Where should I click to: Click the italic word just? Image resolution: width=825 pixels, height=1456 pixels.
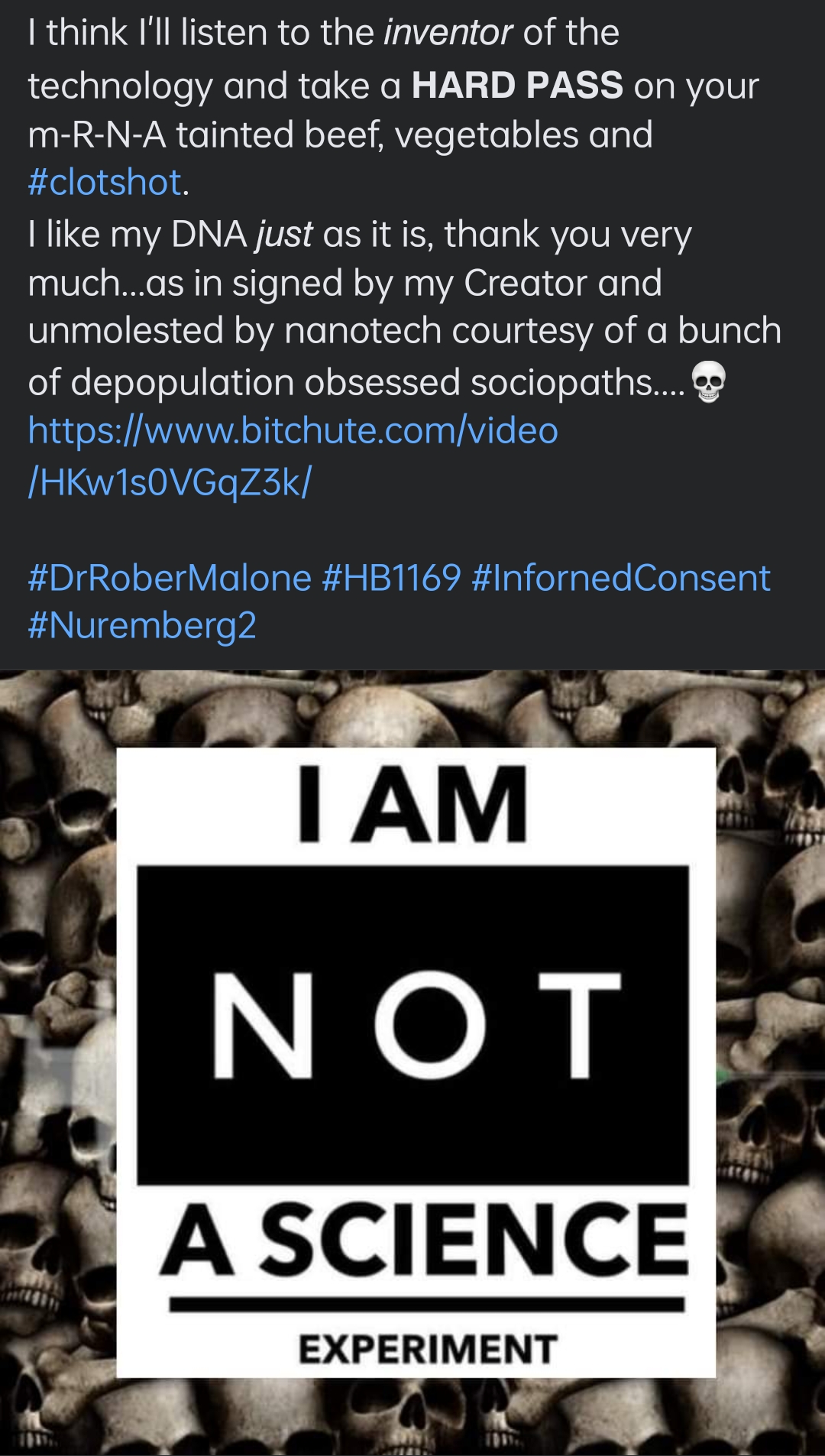[284, 234]
